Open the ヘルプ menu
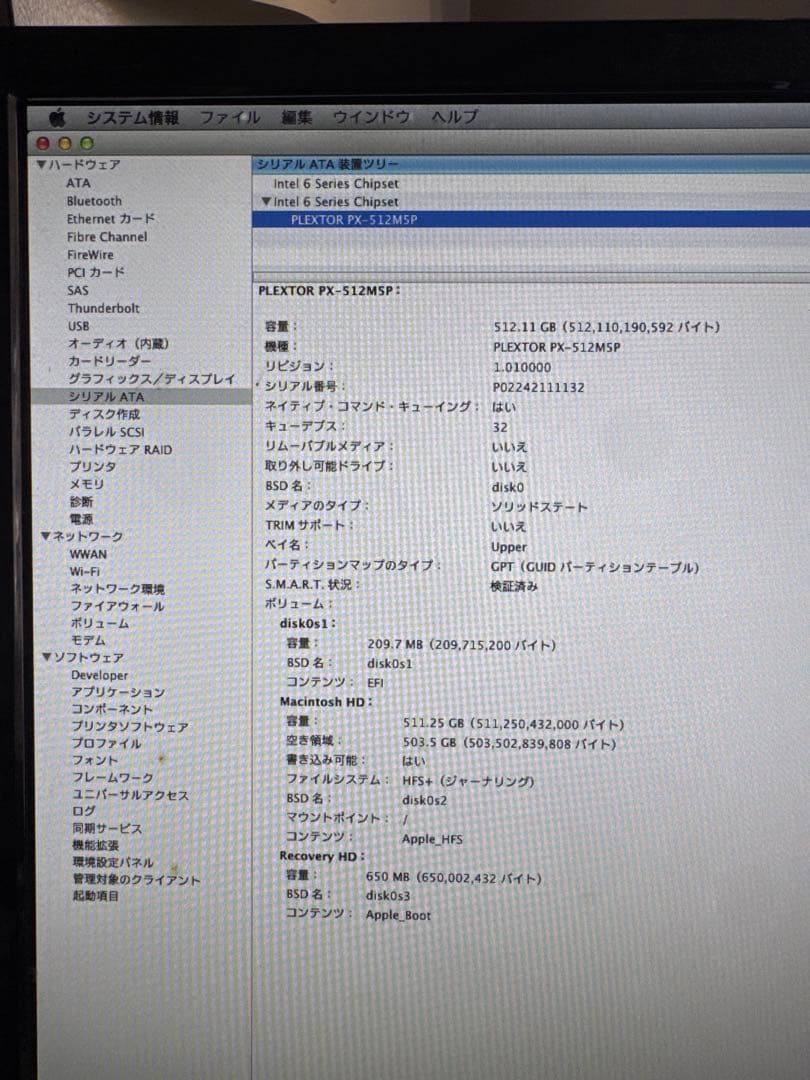This screenshot has height=1080, width=810. coord(452,118)
